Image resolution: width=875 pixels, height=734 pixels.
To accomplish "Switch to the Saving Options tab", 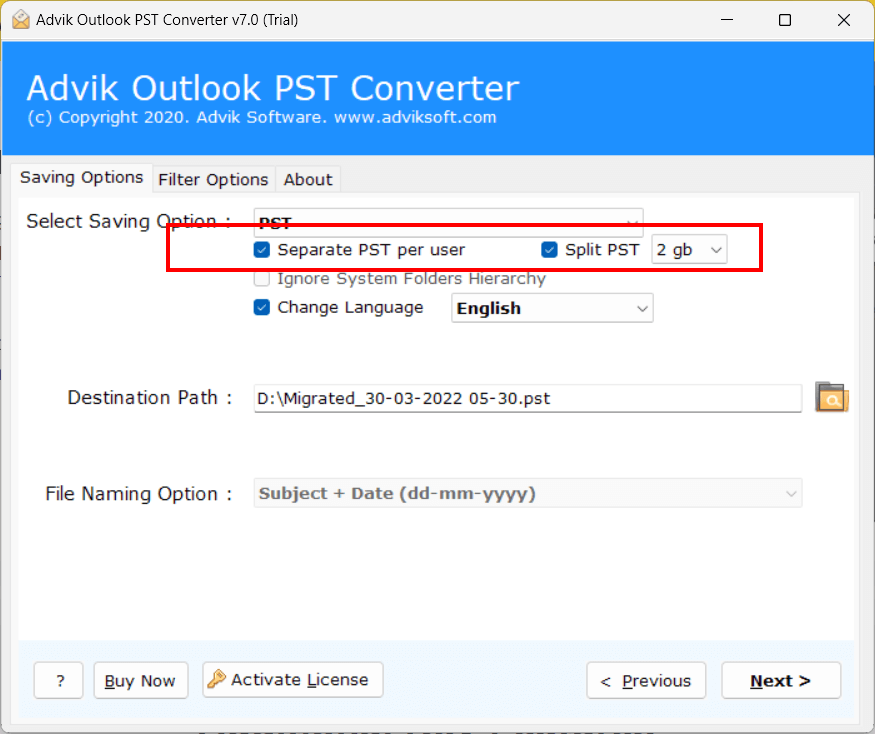I will point(81,177).
